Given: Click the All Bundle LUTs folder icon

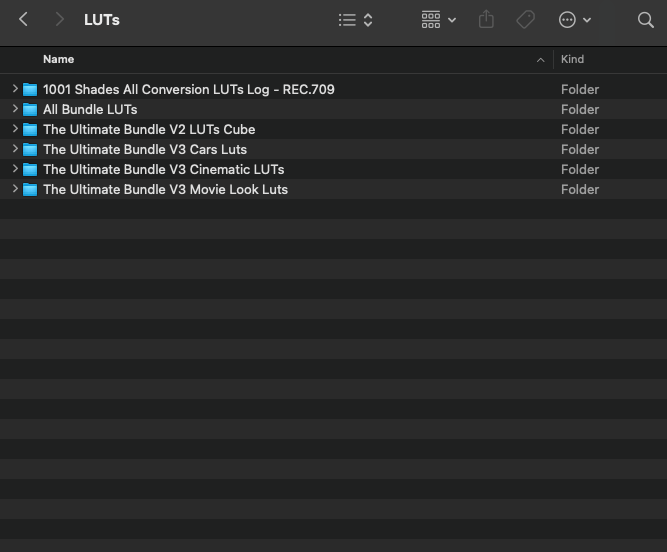Looking at the screenshot, I should point(30,110).
